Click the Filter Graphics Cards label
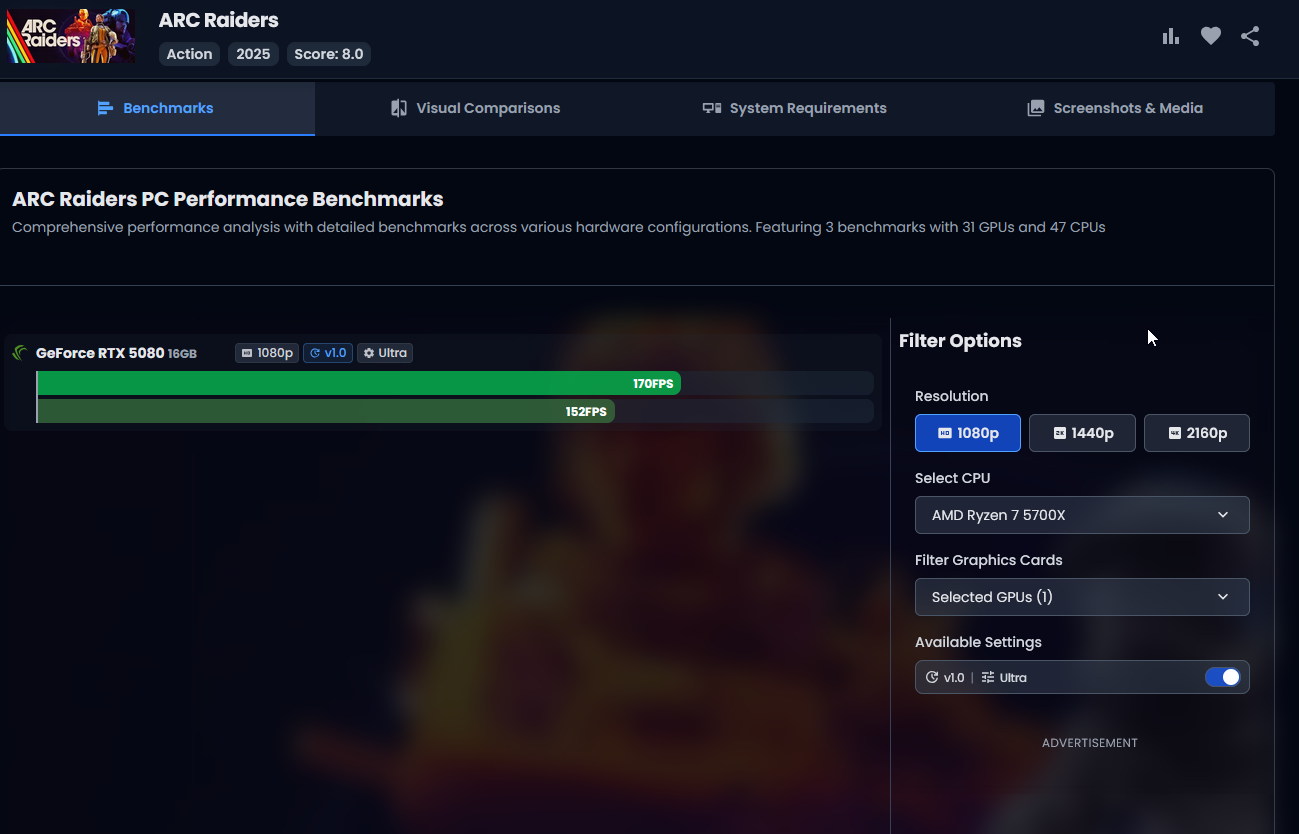Screen dimensions: 1299x834 click(989, 560)
